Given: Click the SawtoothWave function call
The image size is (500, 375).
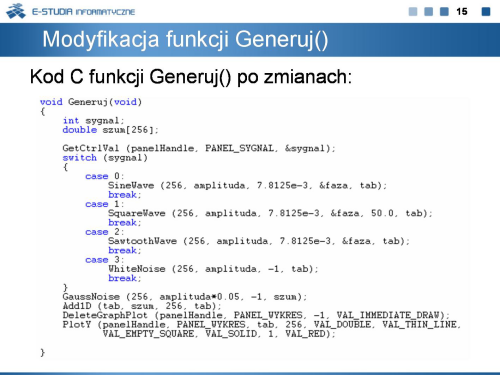Looking at the screenshot, I should [x=259, y=241].
